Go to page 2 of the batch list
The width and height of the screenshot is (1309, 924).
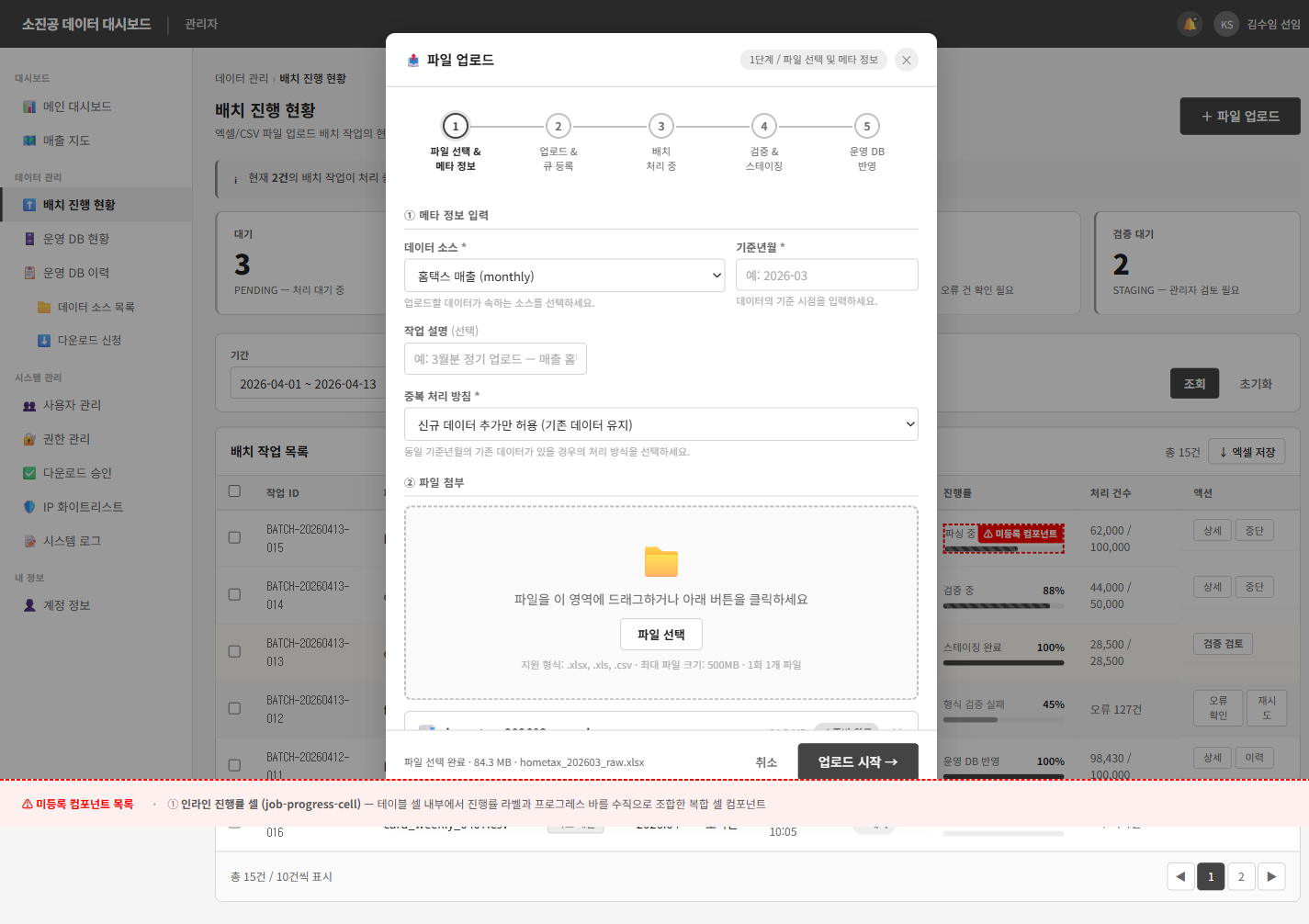(x=1241, y=876)
